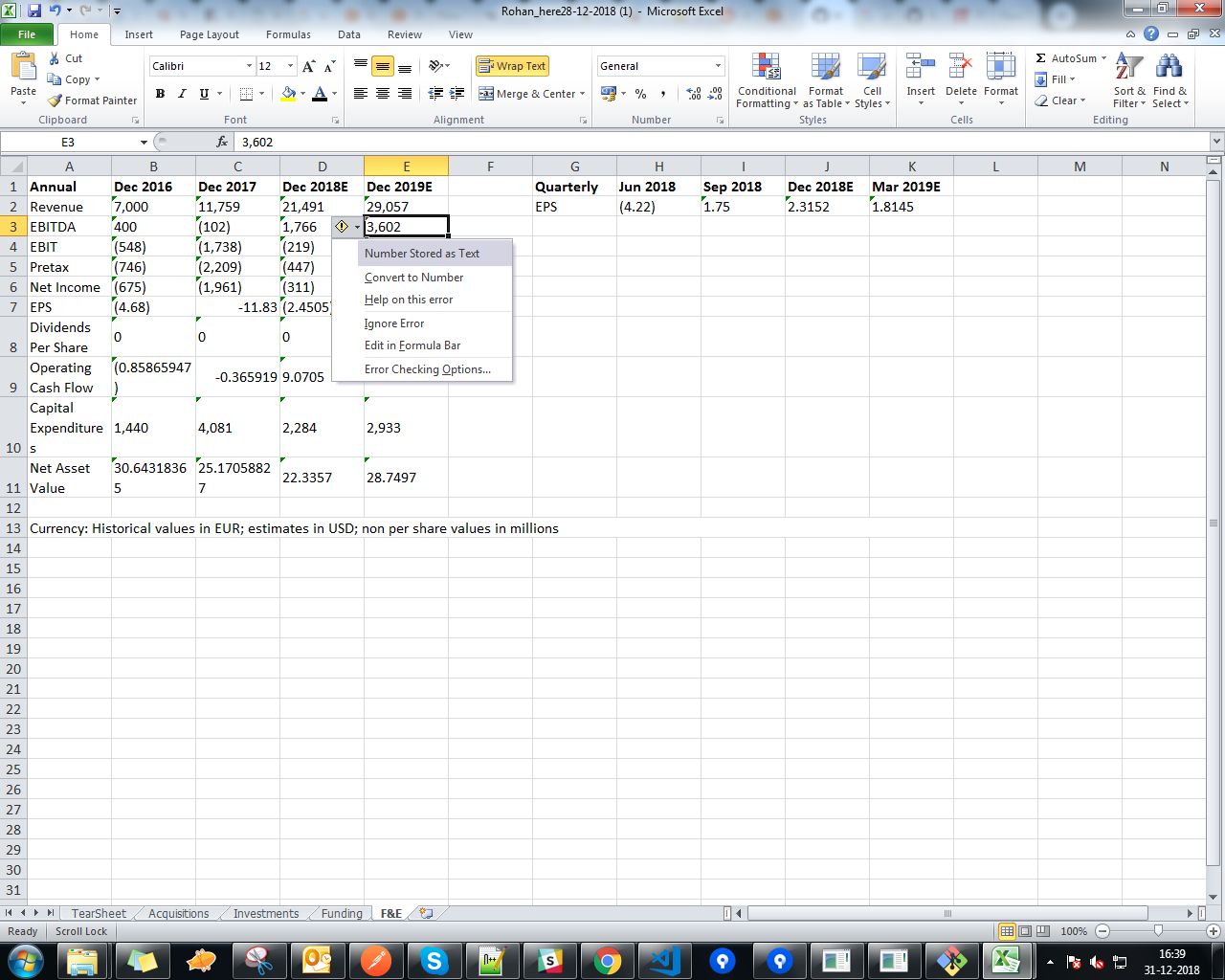Open Skype from the taskbar
Viewport: 1225px width, 980px height.
434,960
